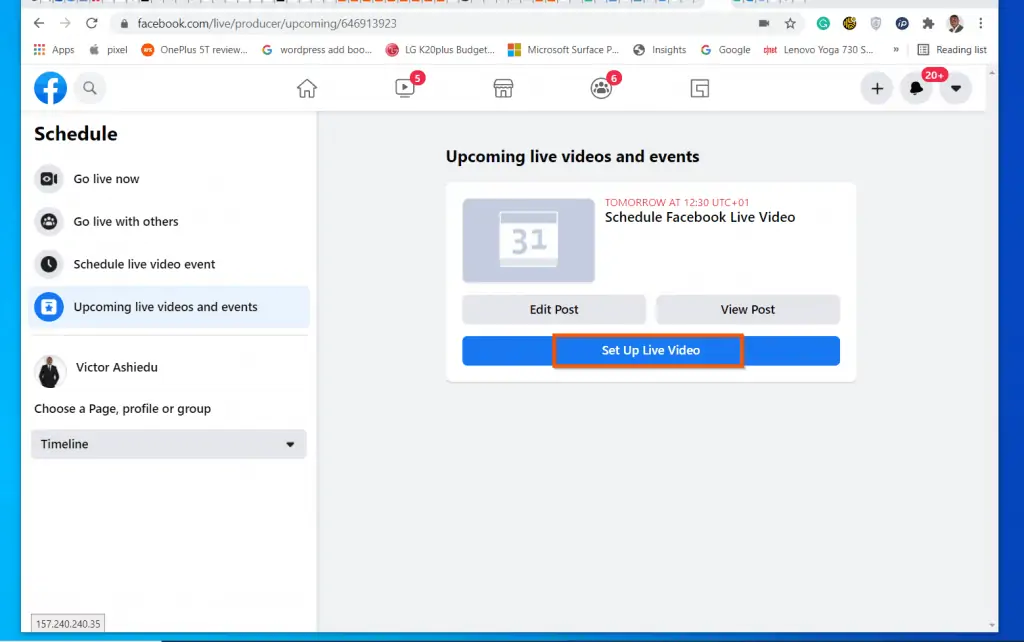Click the blue iP extension icon
The image size is (1024, 642).
tap(902, 24)
